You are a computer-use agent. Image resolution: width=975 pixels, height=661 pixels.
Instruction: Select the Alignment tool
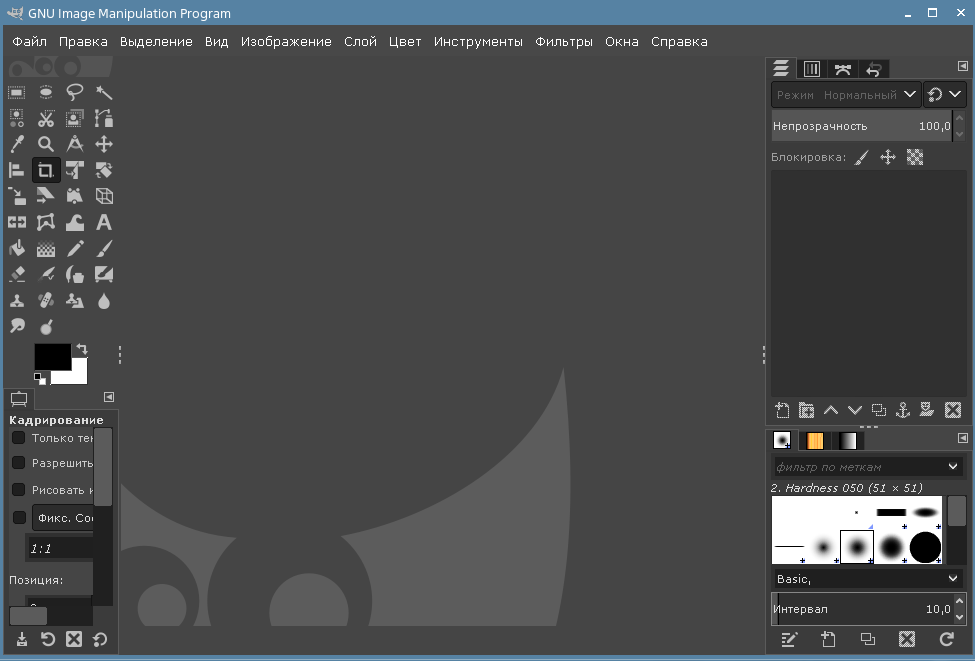(17, 170)
